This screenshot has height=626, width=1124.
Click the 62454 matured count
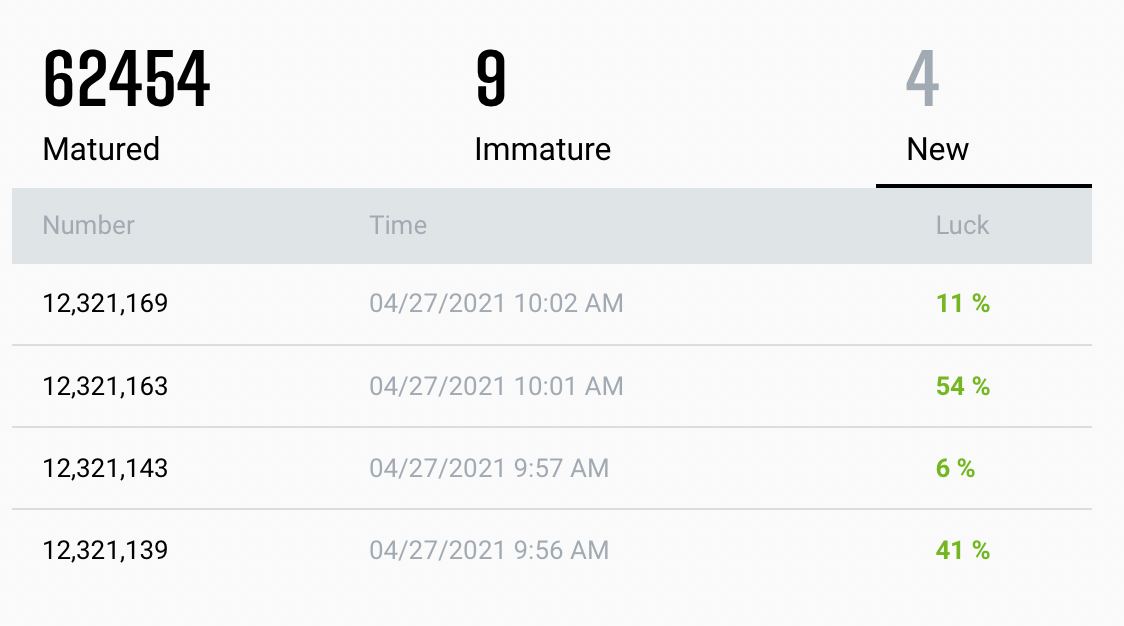click(x=126, y=78)
